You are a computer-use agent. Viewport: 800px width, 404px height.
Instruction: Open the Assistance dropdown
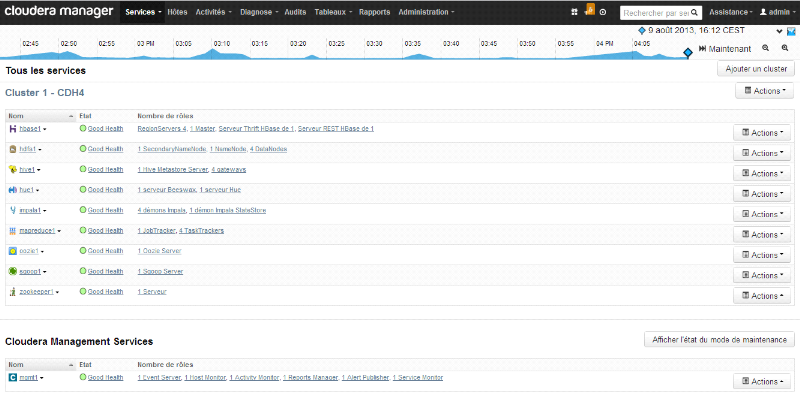pyautogui.click(x=731, y=12)
